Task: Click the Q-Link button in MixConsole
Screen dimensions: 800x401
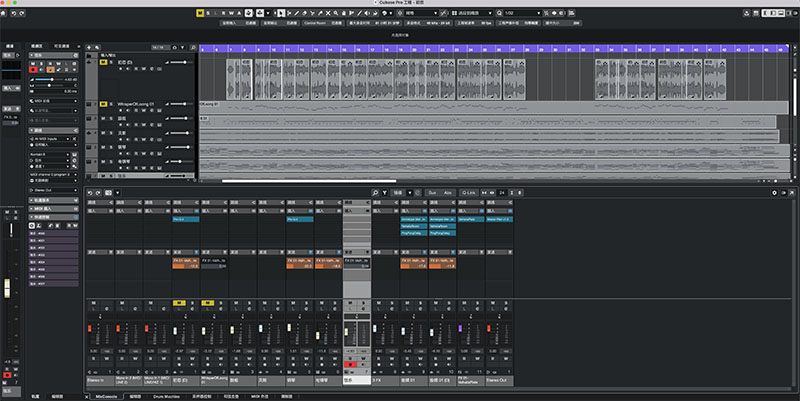Action: [x=468, y=193]
